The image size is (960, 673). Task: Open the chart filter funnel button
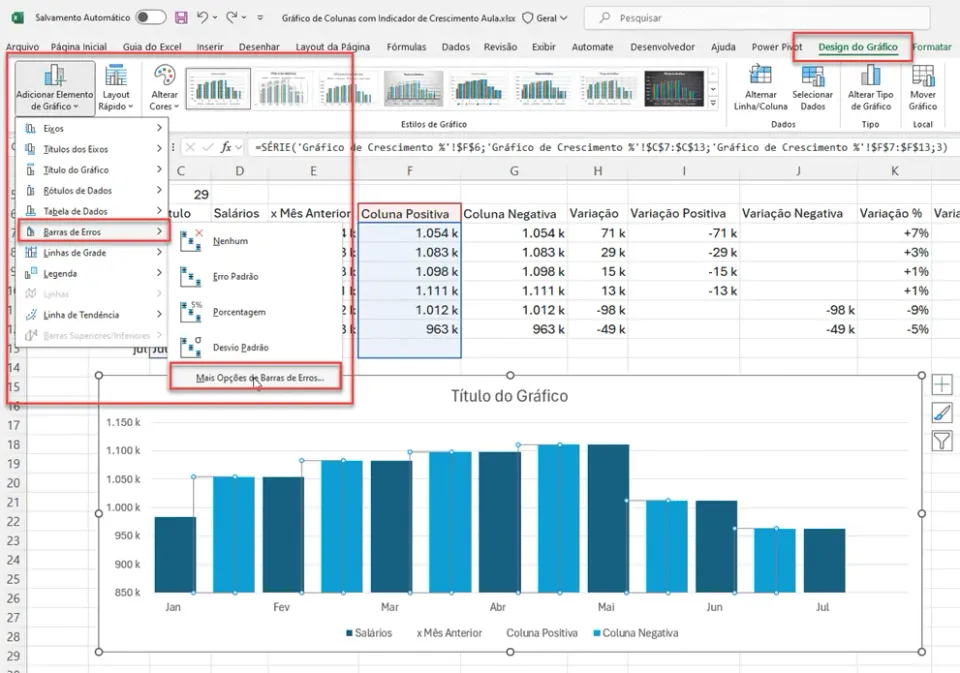pos(942,441)
